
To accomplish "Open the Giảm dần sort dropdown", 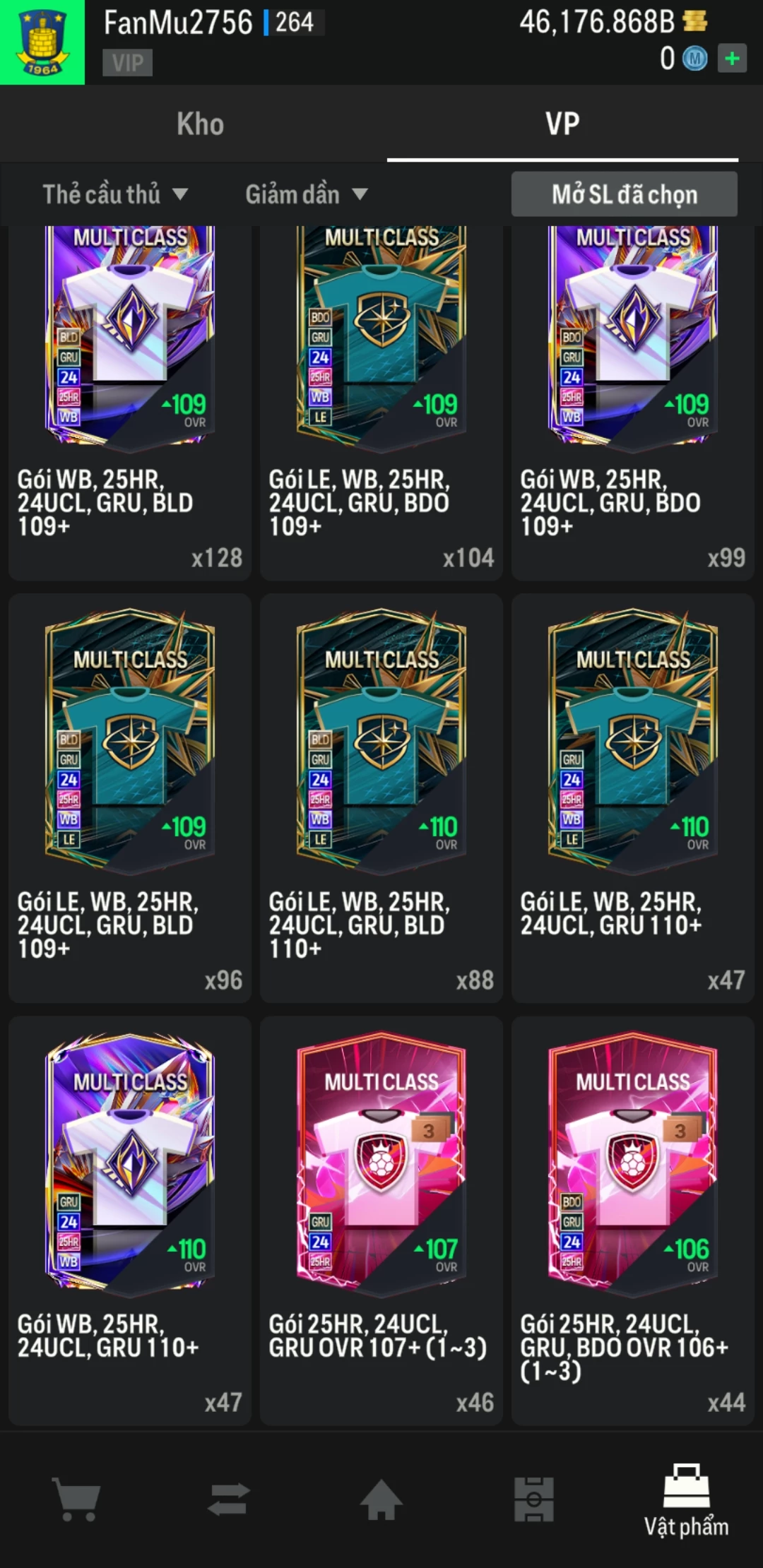I will click(x=307, y=194).
